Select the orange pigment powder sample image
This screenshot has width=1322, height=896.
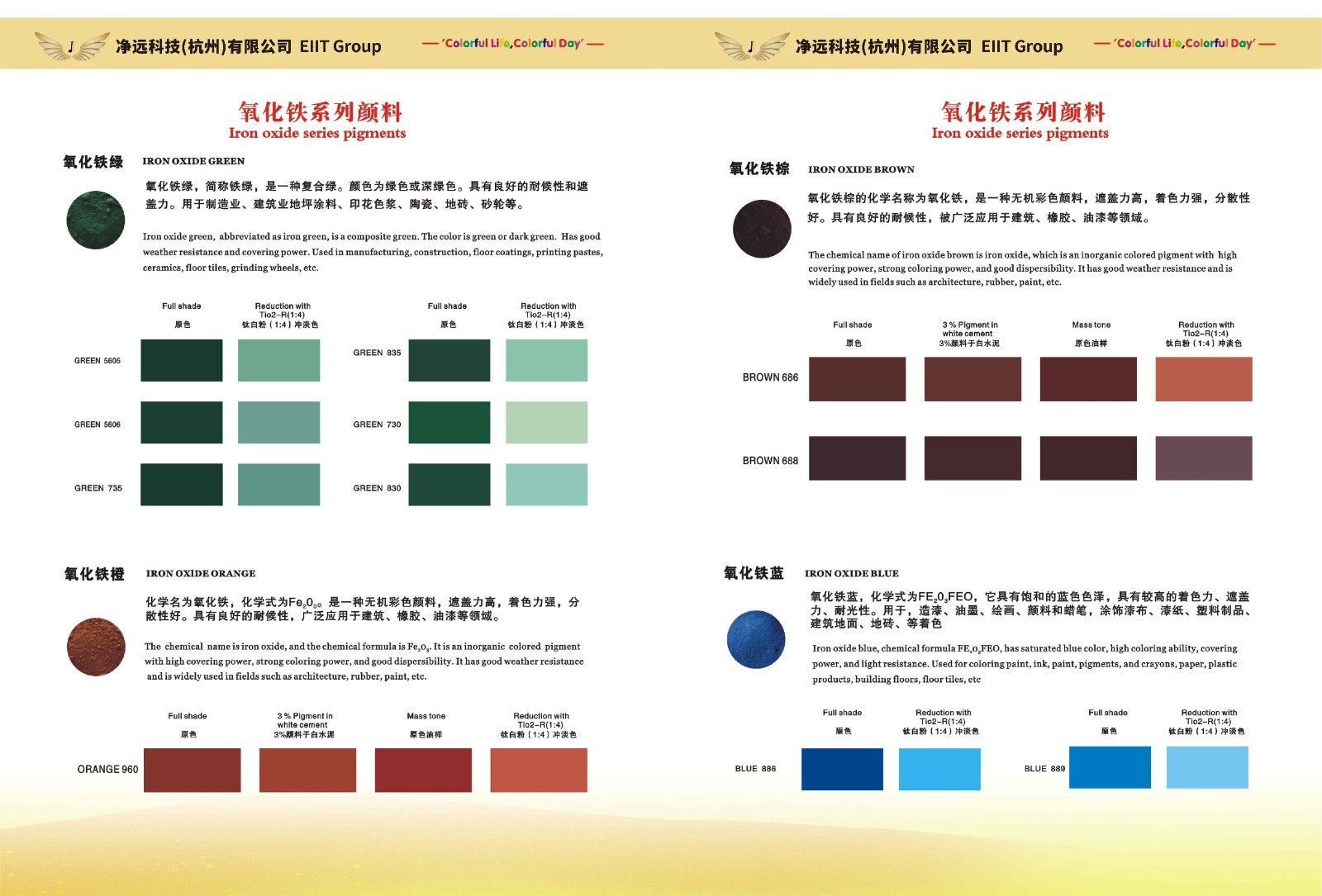(96, 647)
